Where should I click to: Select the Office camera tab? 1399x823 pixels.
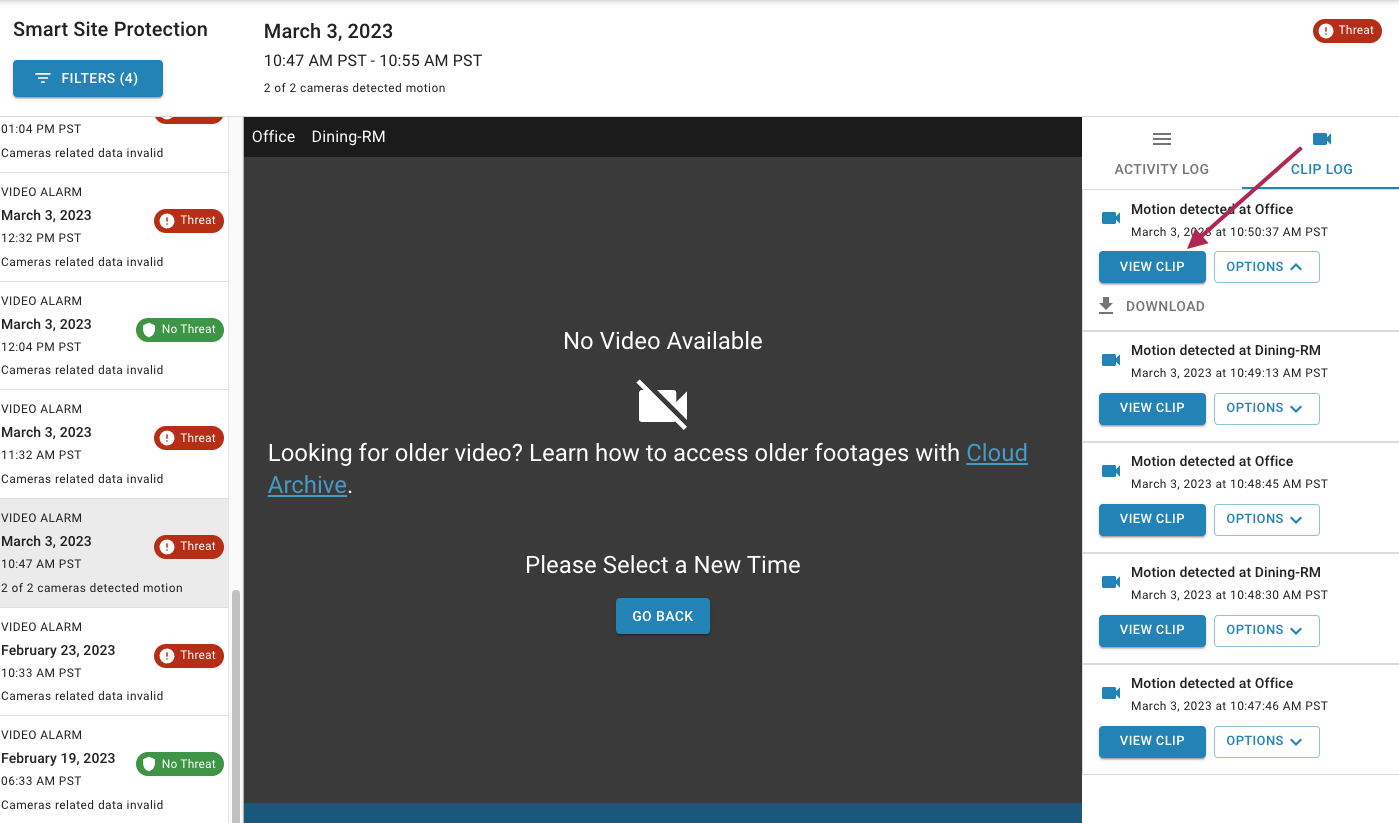[x=273, y=137]
